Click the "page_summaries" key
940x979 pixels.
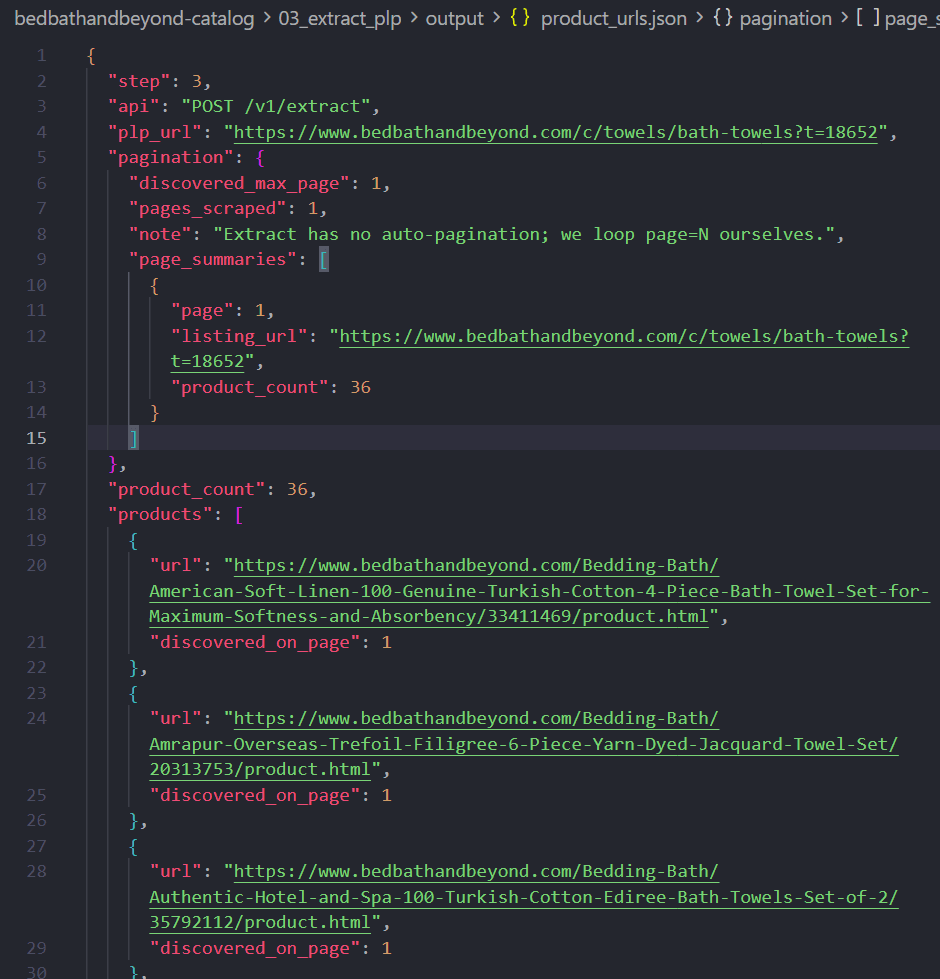[212, 260]
